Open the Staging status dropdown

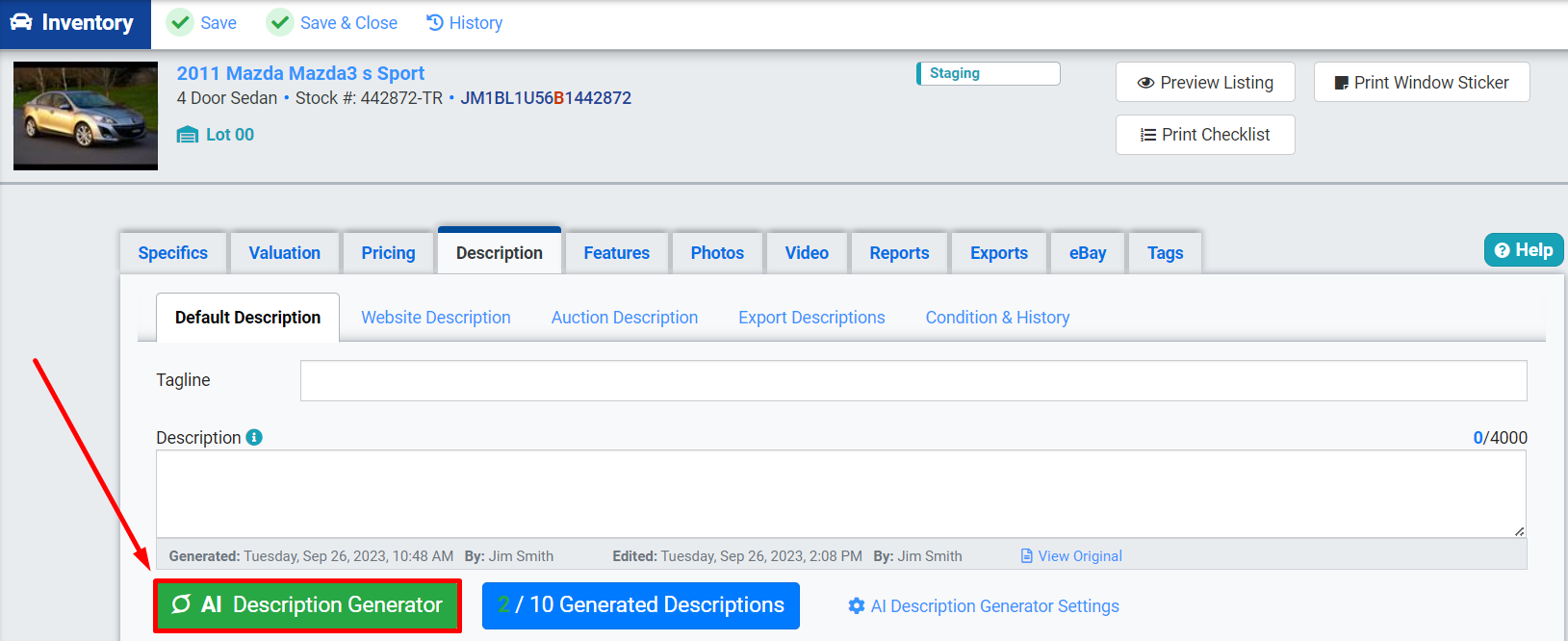tap(989, 74)
